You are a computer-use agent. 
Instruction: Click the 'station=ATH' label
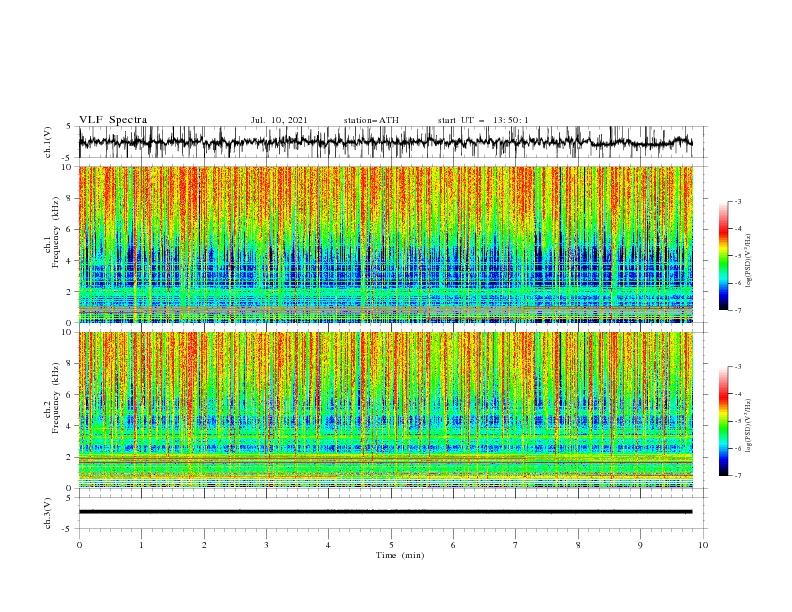pos(371,120)
